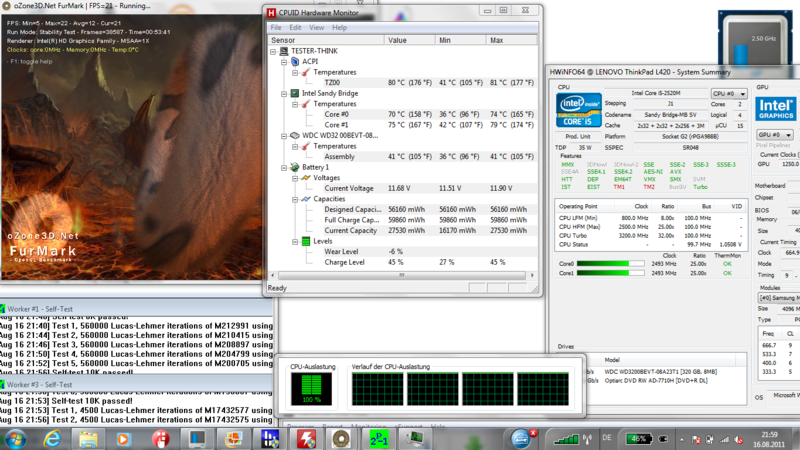The image size is (800, 450).
Task: Collapse the Levels group
Action: click(295, 241)
